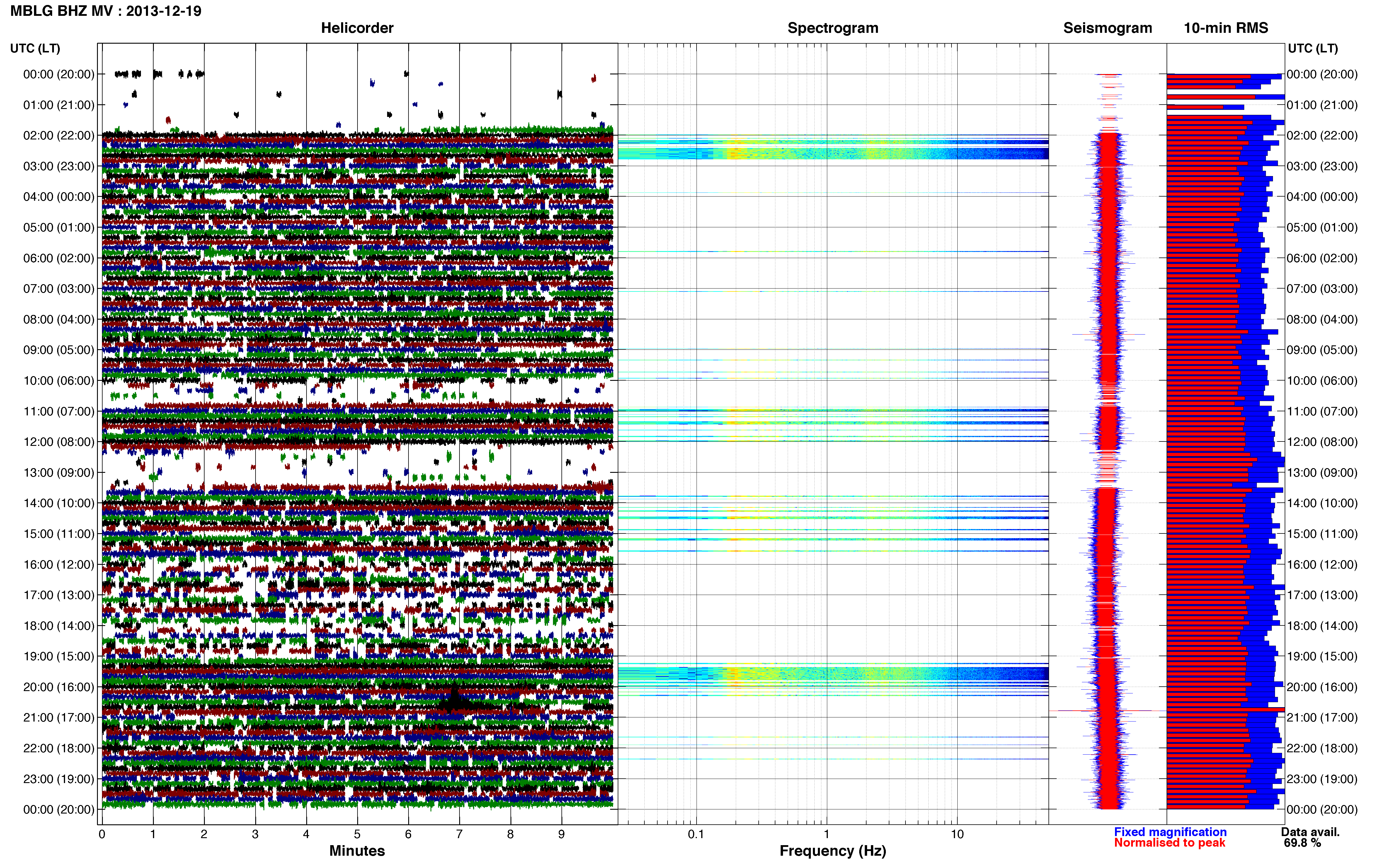Click tick '9' on the Minutes axis
The image size is (1389, 868).
click(x=561, y=835)
